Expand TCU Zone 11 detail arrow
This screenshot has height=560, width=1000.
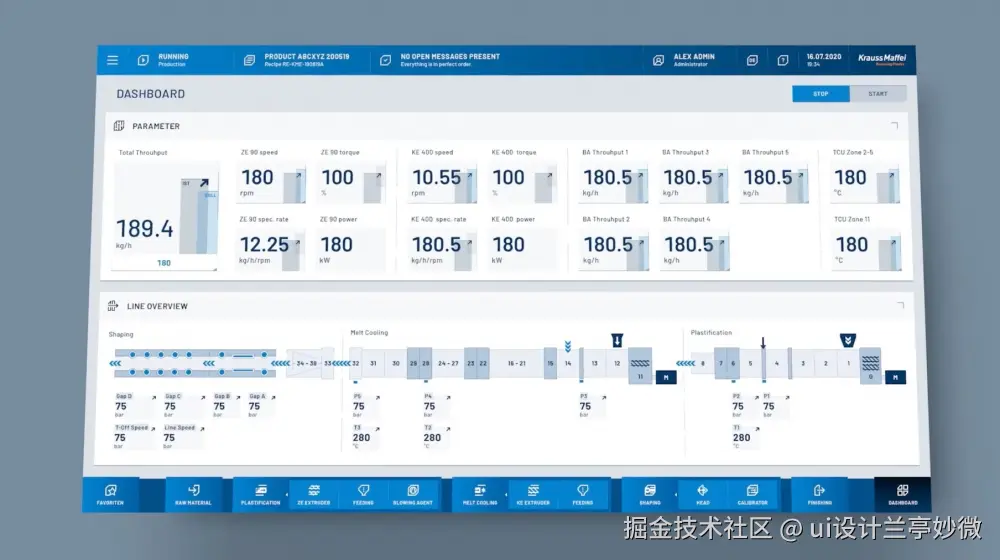click(x=893, y=242)
